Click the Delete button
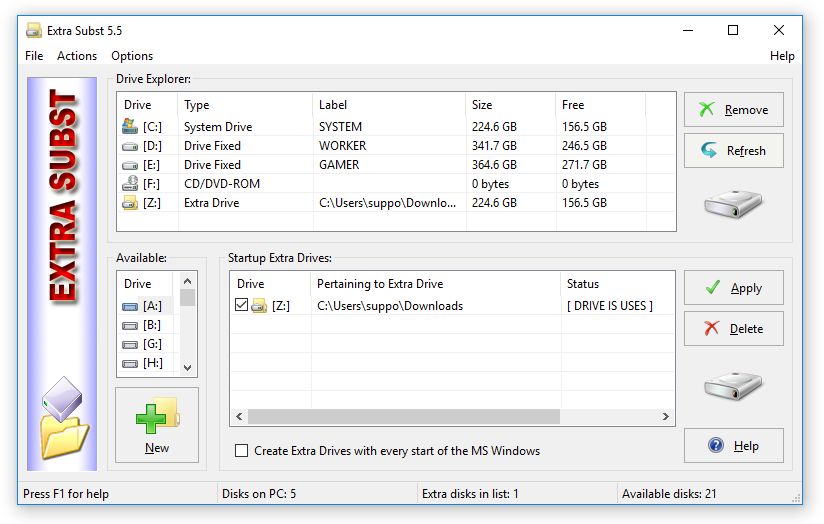 pos(733,328)
